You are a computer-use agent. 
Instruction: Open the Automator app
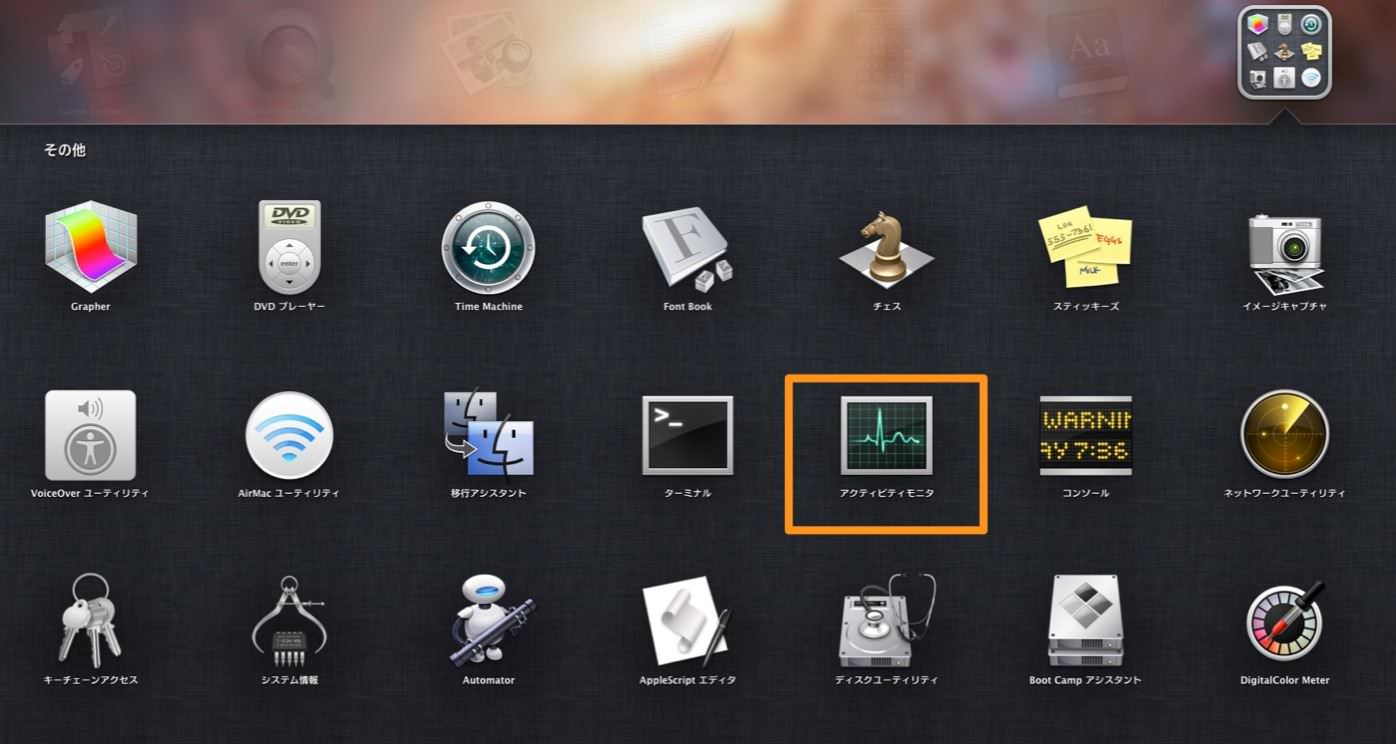[490, 620]
